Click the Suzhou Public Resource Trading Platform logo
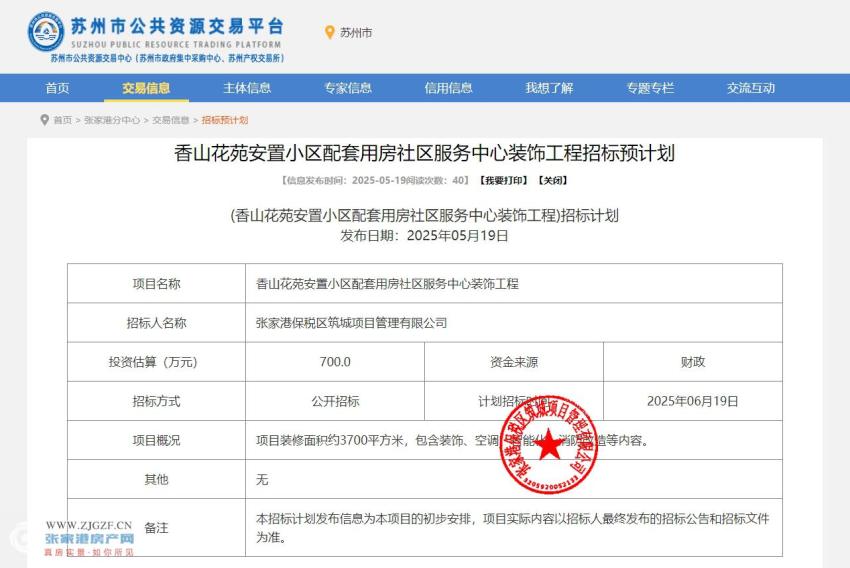Viewport: 850px width, 568px height. (x=156, y=36)
